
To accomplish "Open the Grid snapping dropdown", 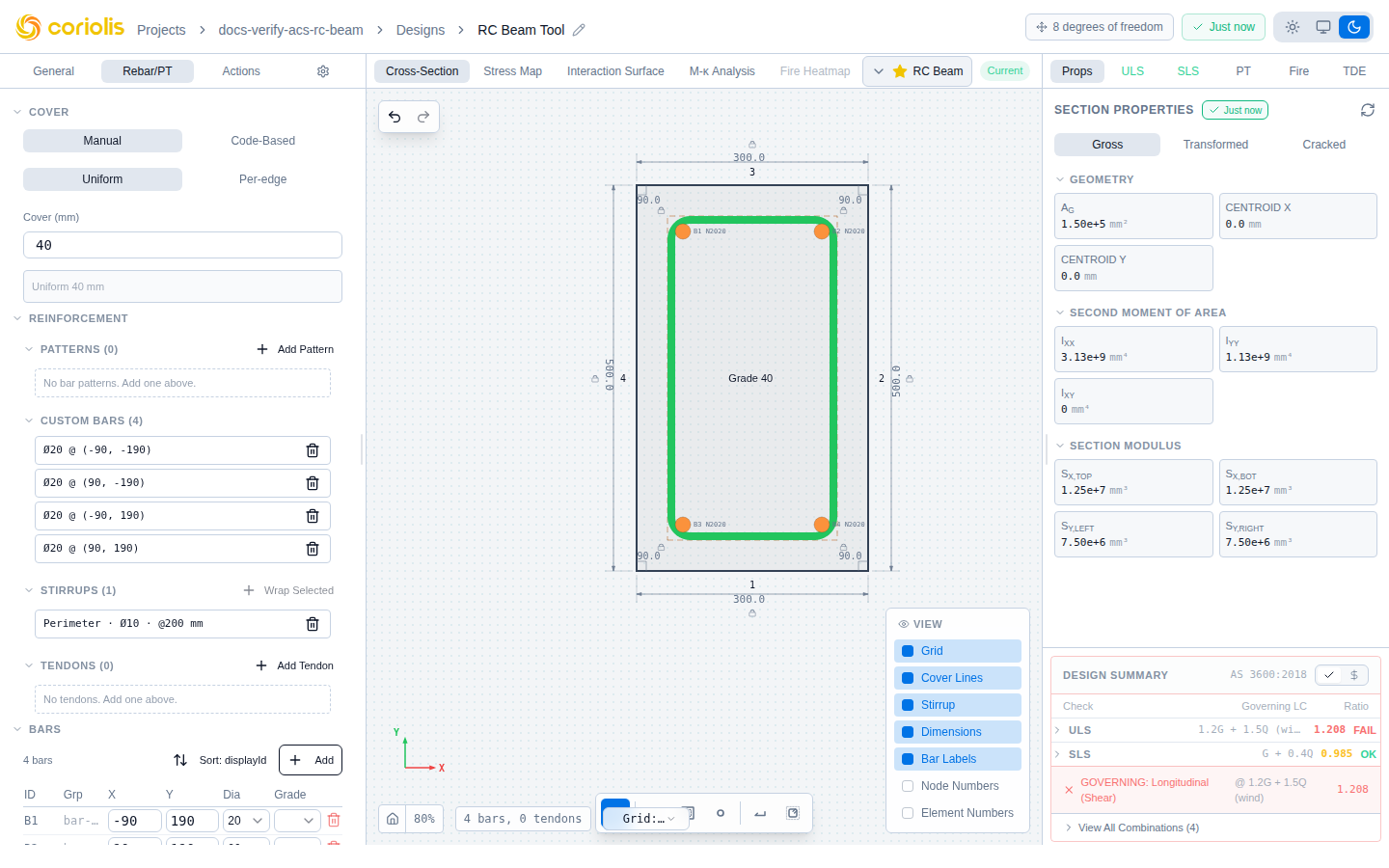I will tap(646, 819).
